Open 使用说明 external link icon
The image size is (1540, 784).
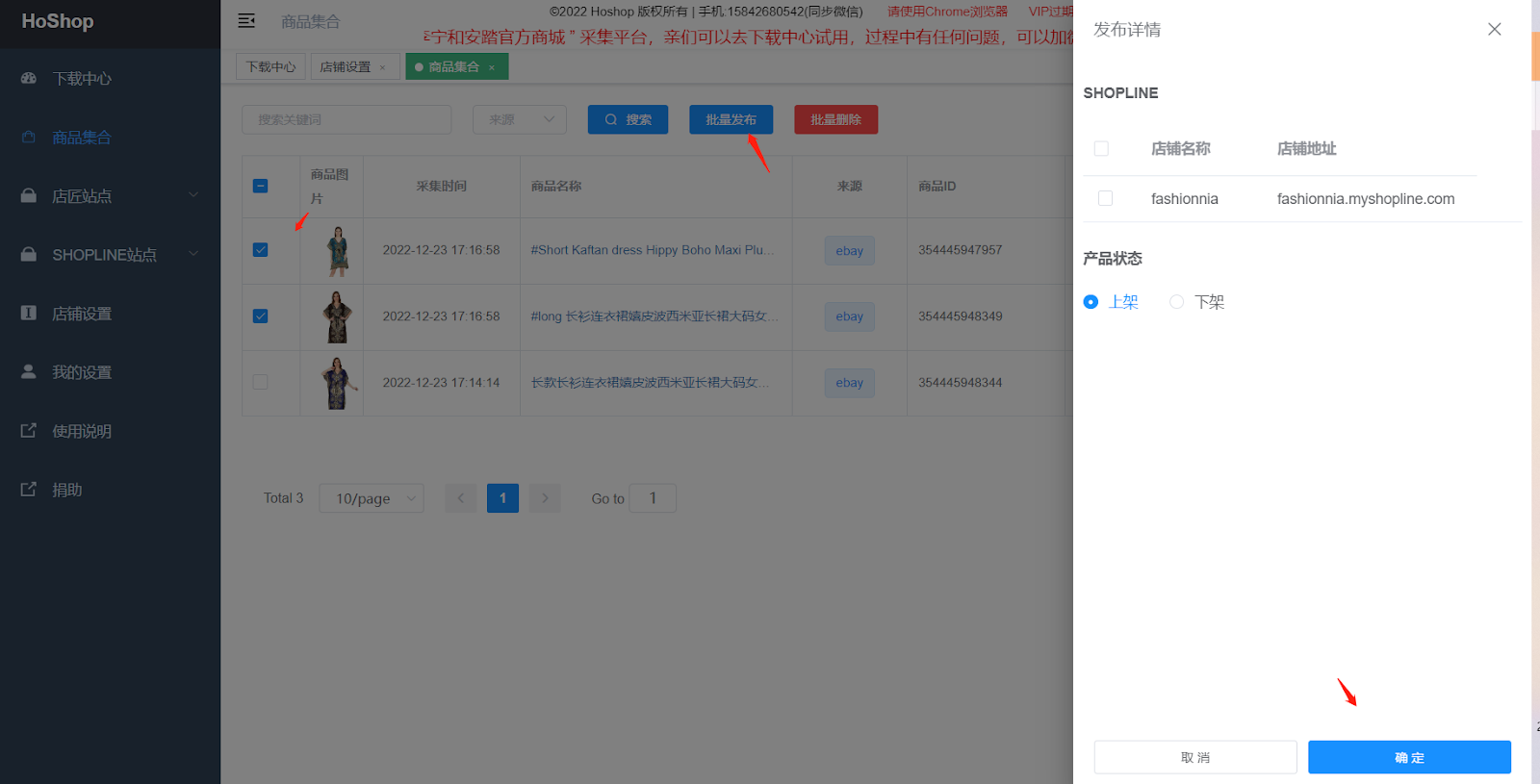(x=29, y=431)
